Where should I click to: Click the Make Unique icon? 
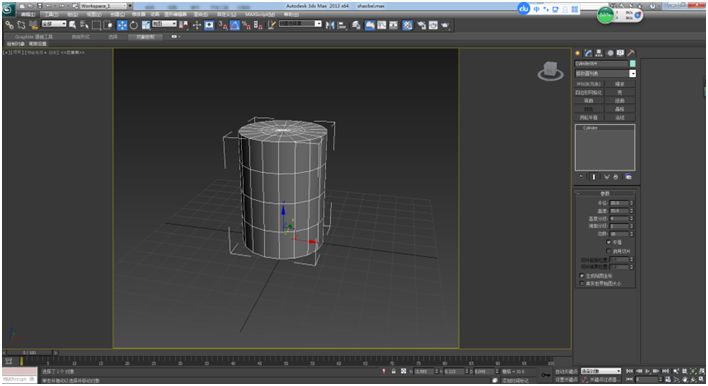pos(606,177)
